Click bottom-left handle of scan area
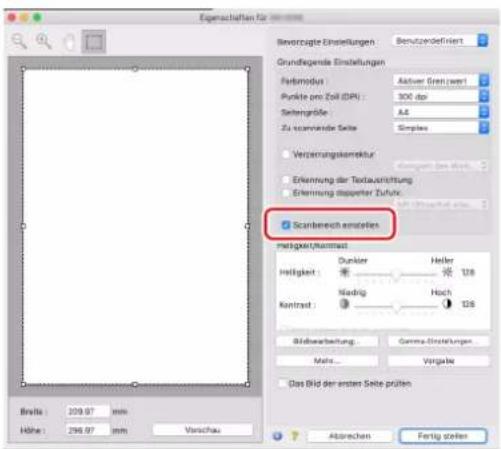The image size is (501, 449). (x=23, y=384)
